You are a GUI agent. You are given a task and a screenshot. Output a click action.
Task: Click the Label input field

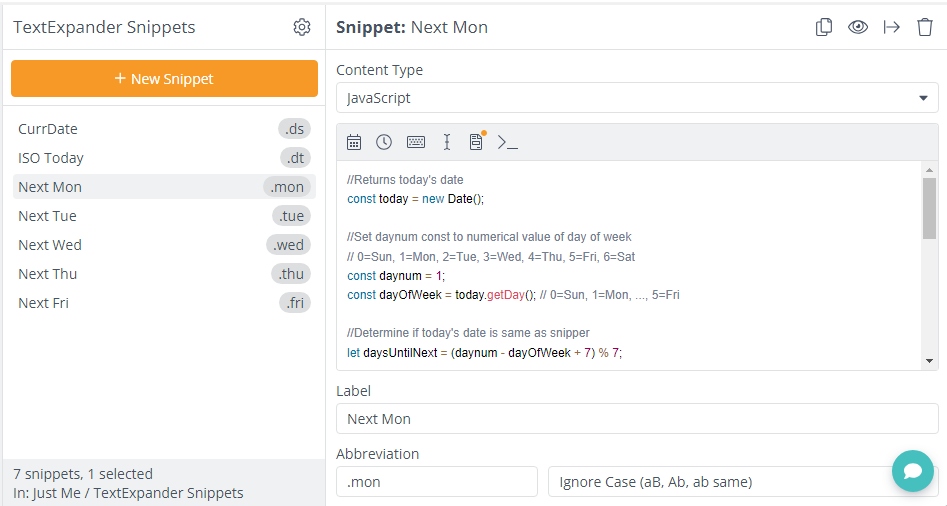(637, 419)
